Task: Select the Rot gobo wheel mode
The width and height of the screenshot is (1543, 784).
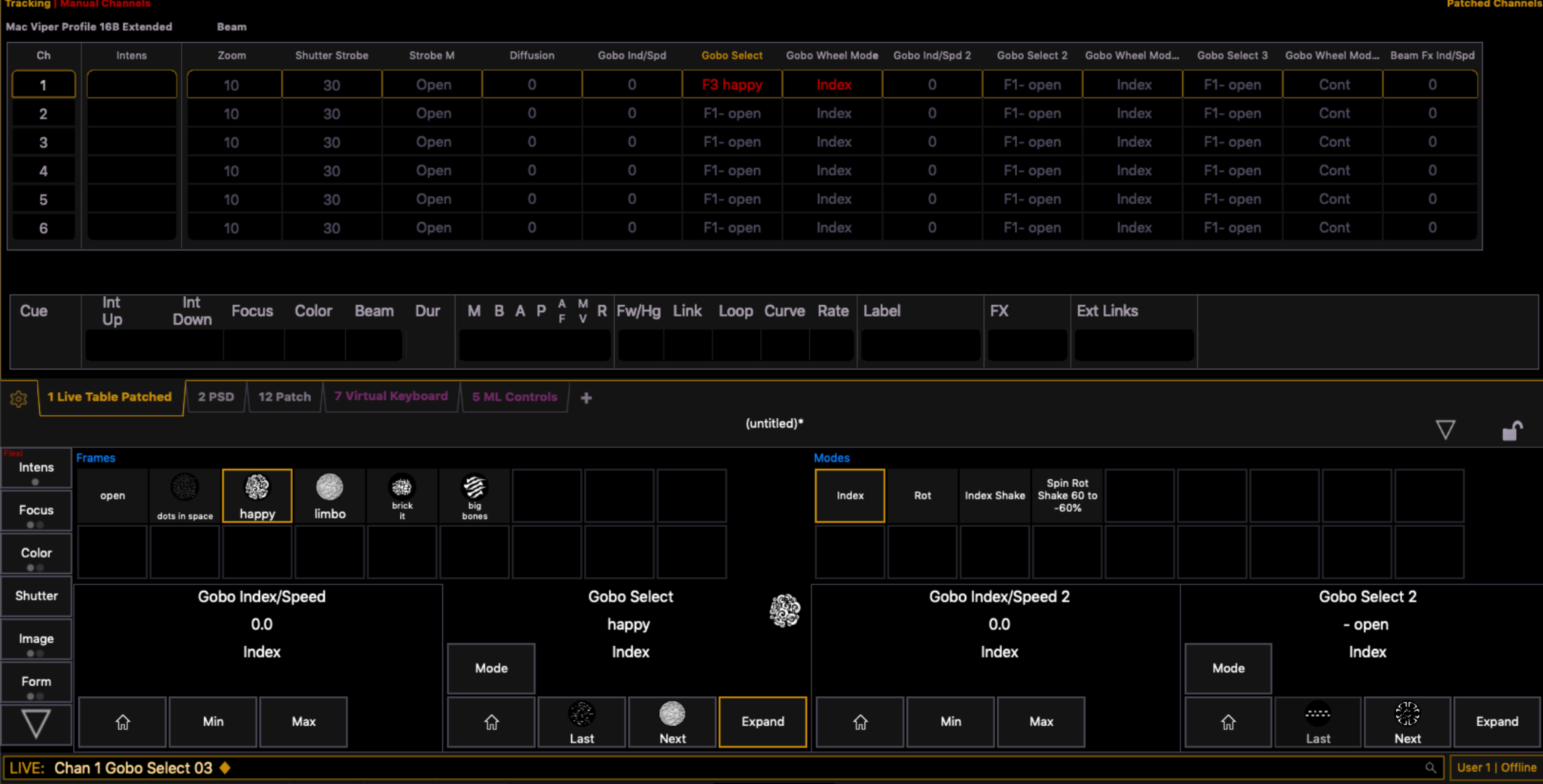Action: 922,496
